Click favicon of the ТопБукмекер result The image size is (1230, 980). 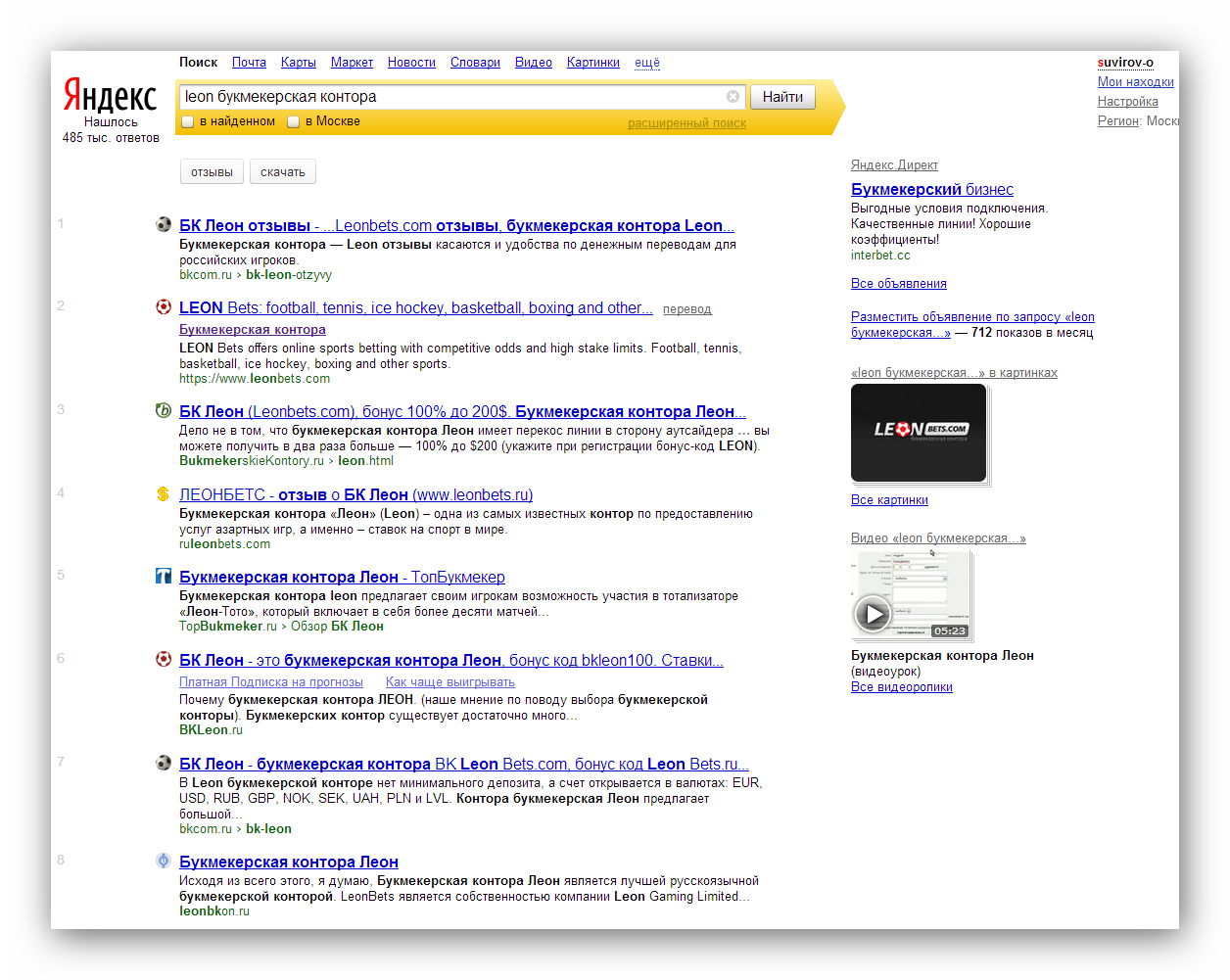click(164, 576)
